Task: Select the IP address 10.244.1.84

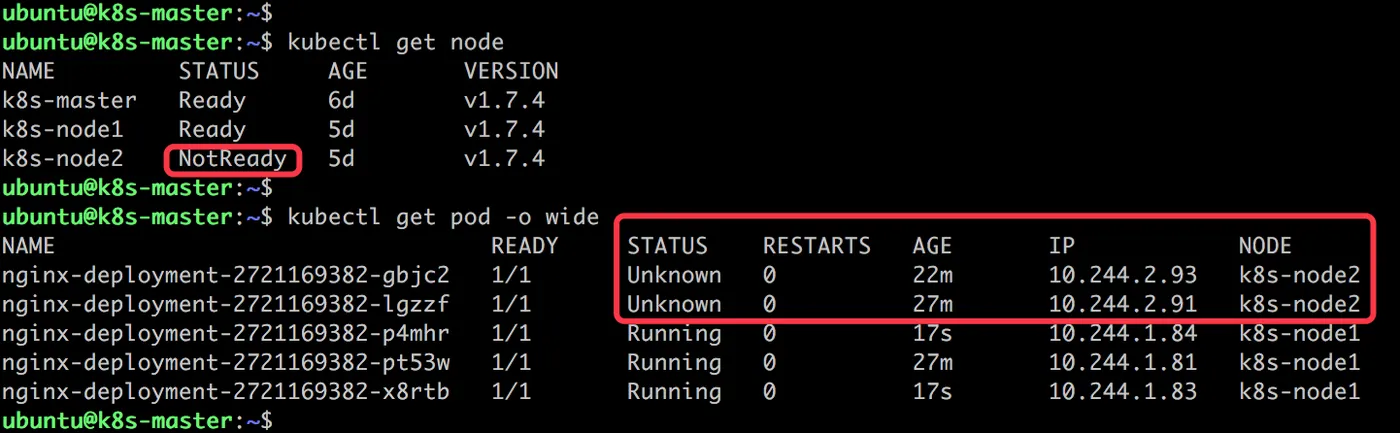Action: pos(1122,333)
